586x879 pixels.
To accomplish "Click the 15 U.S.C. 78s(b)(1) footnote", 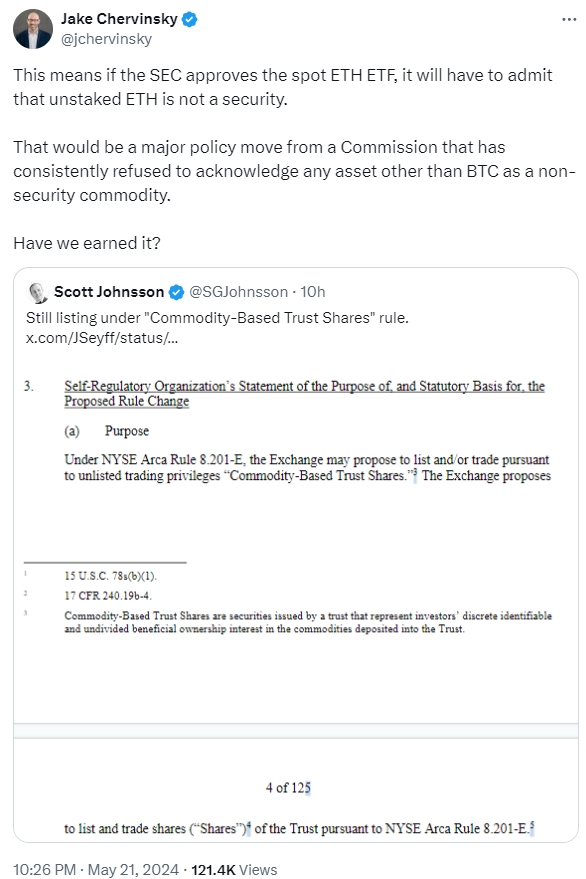I will [110, 576].
